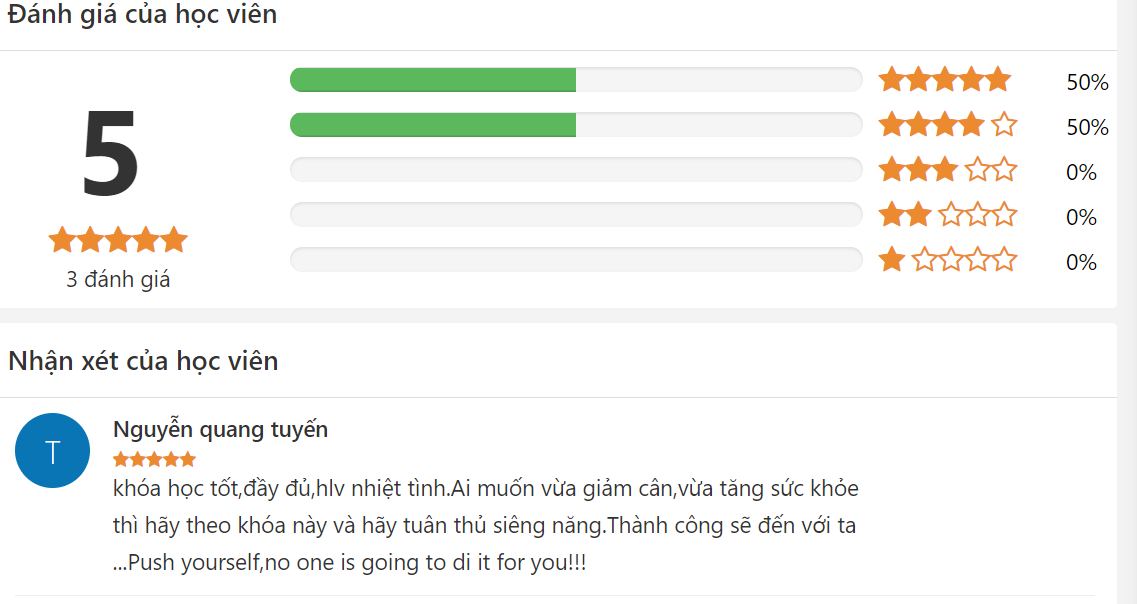Click the '3 đánh giá' link
The image size is (1137, 604).
coord(117,280)
